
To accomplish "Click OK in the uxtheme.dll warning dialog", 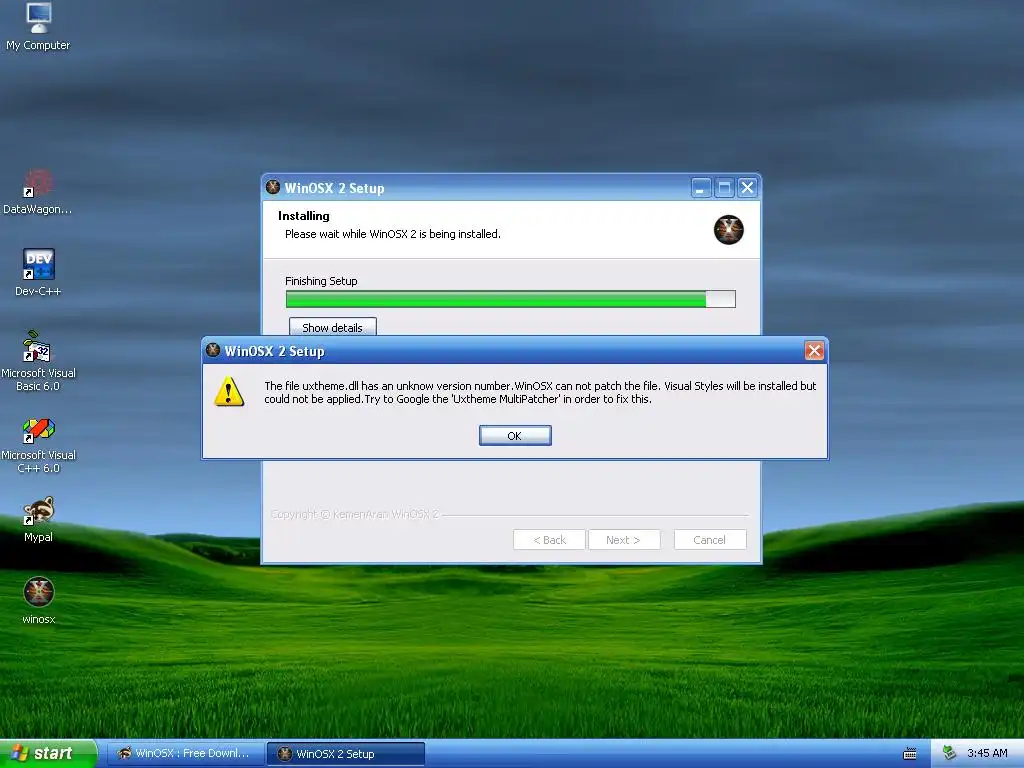I will [x=515, y=436].
